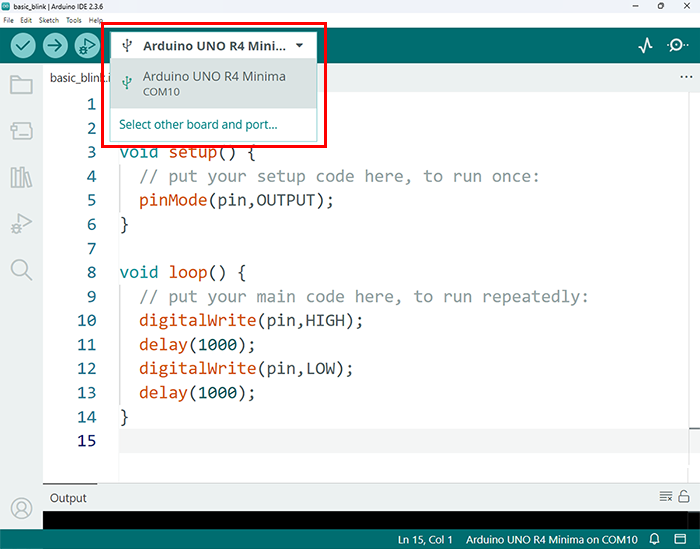Select Arduino UNO R4 Minima on COM10
Viewport: 700px width, 549px height.
213,83
